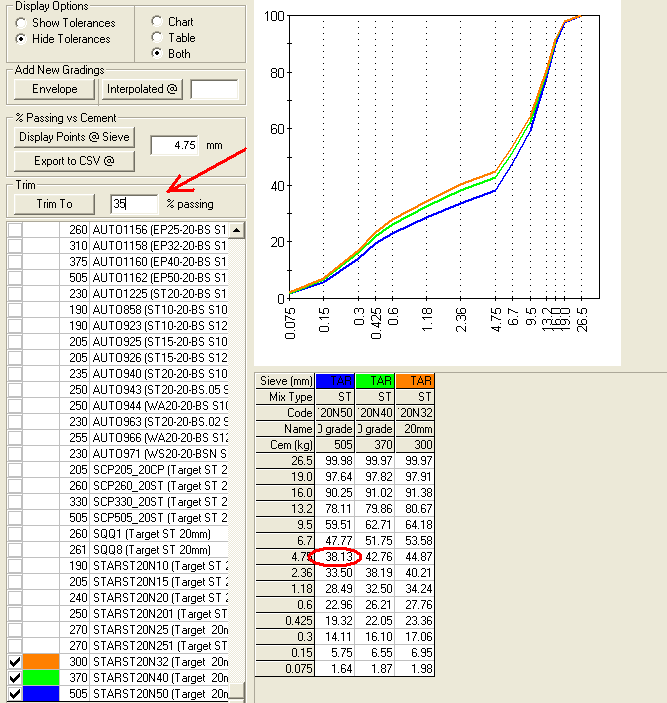Select the Show Tolerances radio button
This screenshot has height=703, width=667.
22,23
